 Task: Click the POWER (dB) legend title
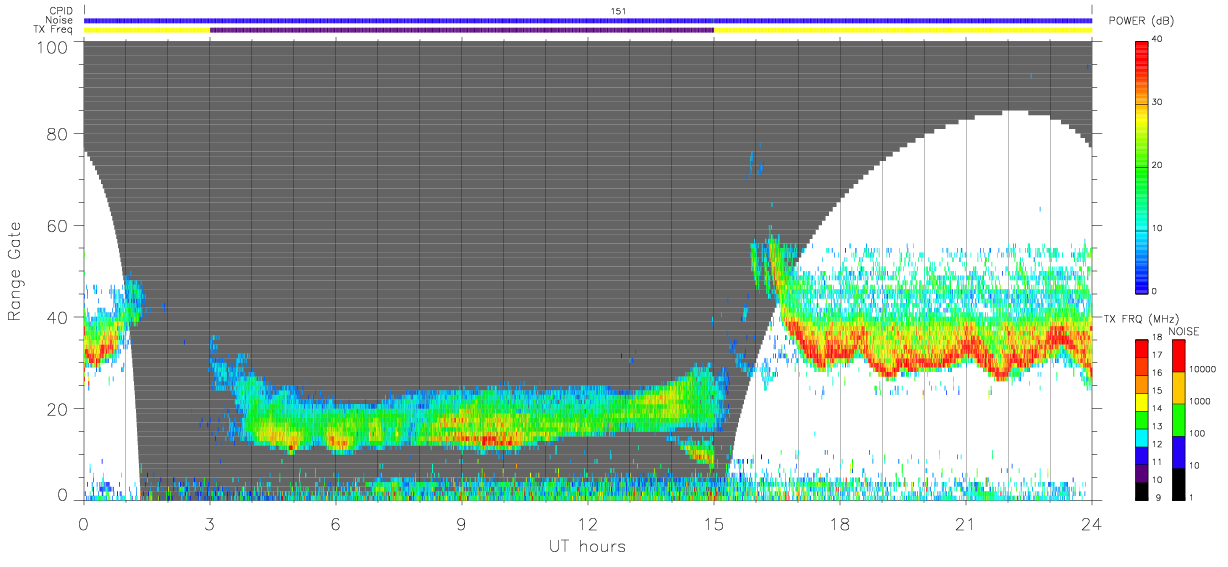(1141, 22)
